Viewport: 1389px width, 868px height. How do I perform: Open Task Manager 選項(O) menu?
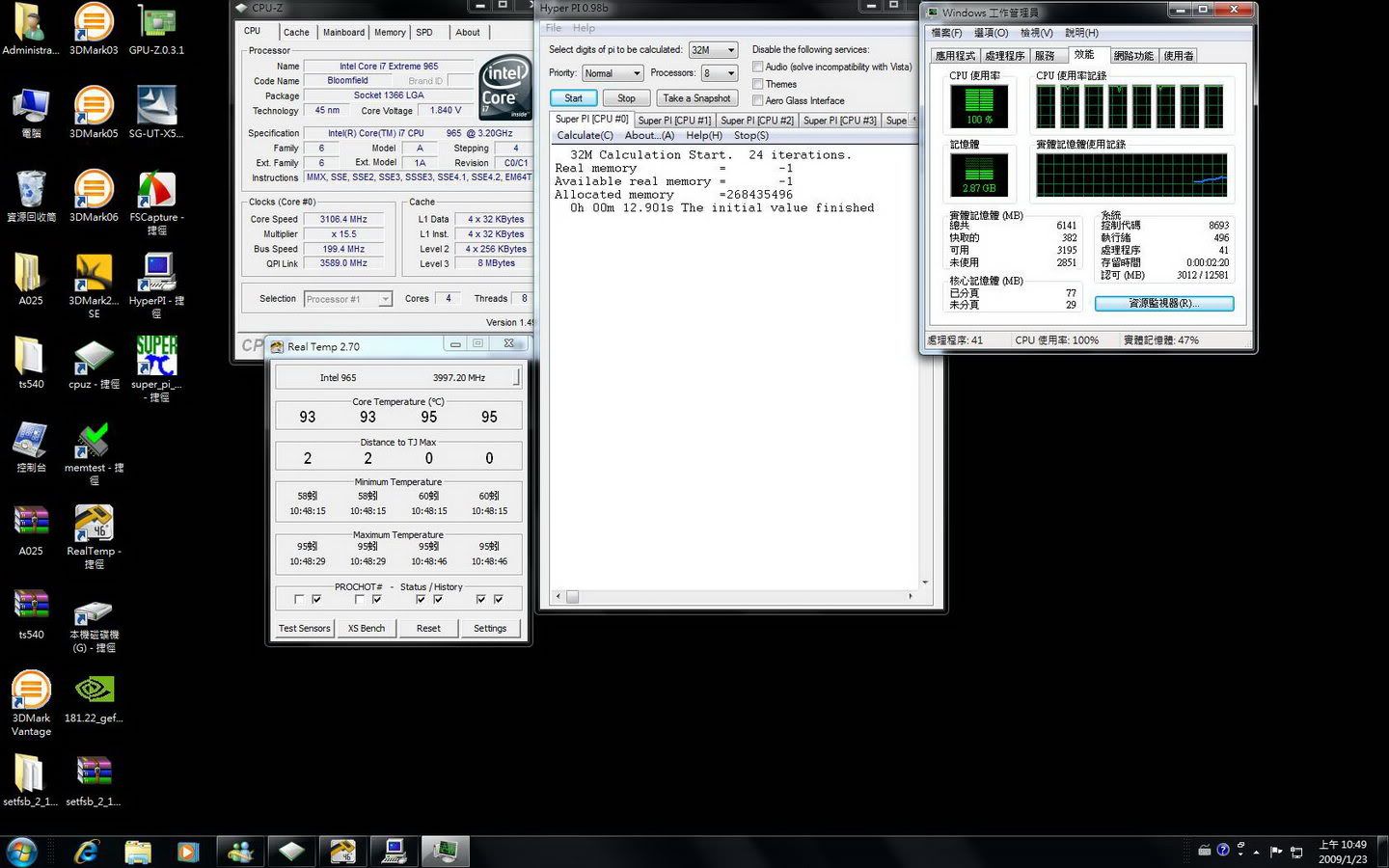(991, 33)
